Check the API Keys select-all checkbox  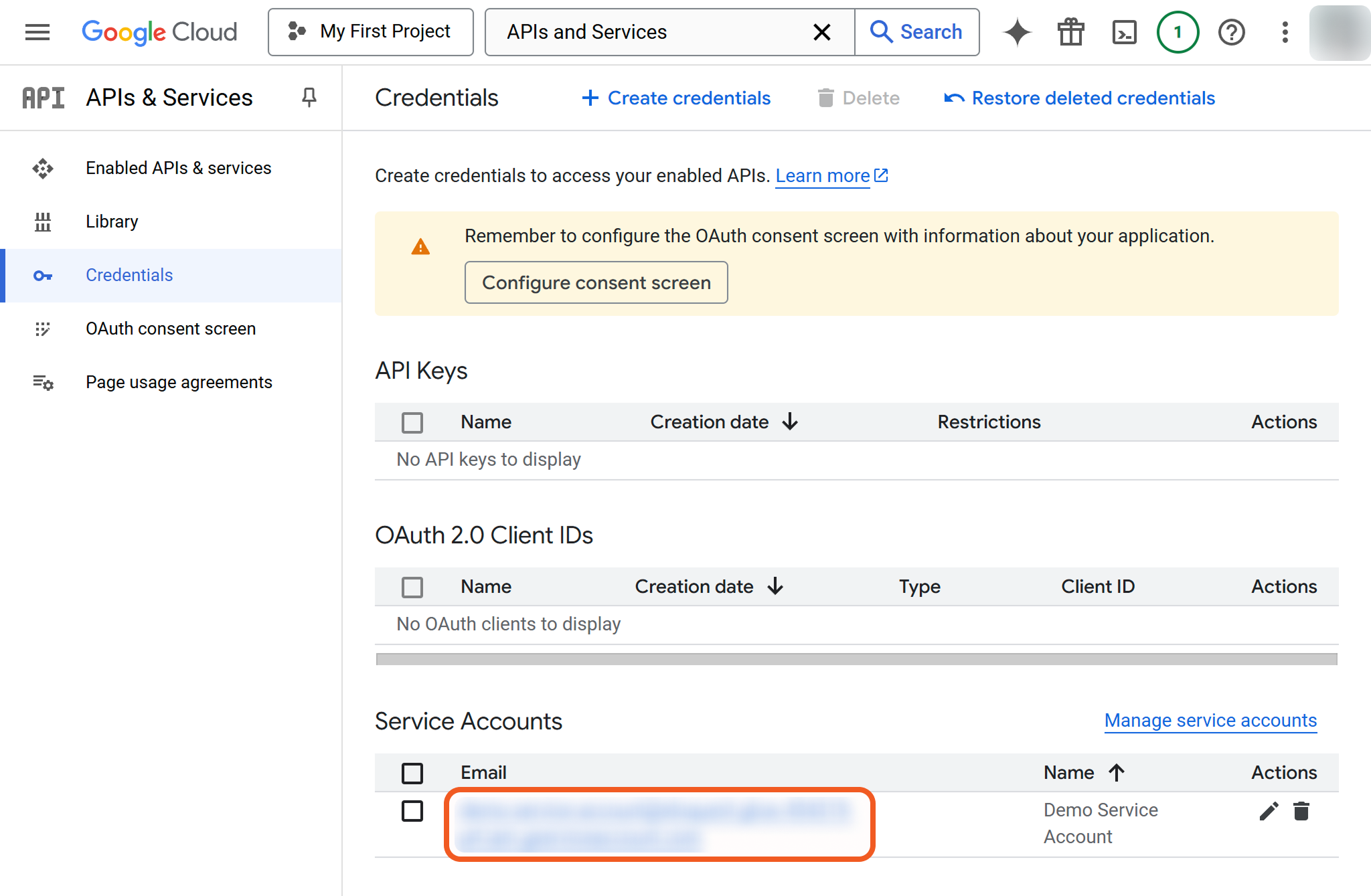[x=412, y=422]
